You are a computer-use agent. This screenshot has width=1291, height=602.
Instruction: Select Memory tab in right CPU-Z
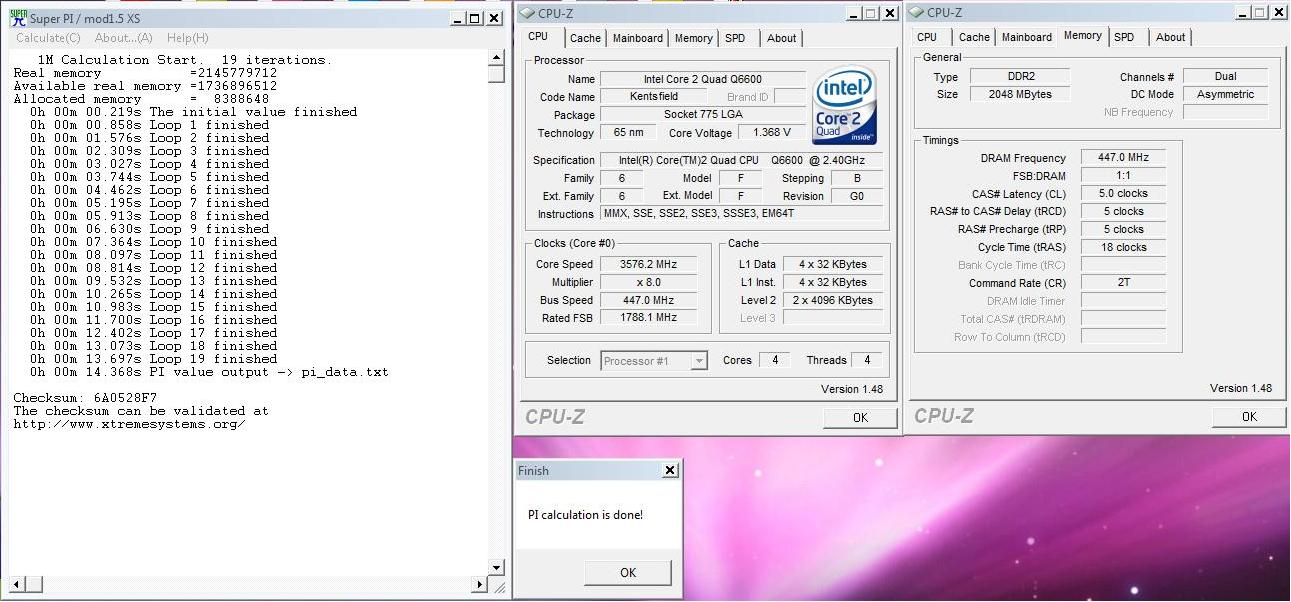(1082, 35)
